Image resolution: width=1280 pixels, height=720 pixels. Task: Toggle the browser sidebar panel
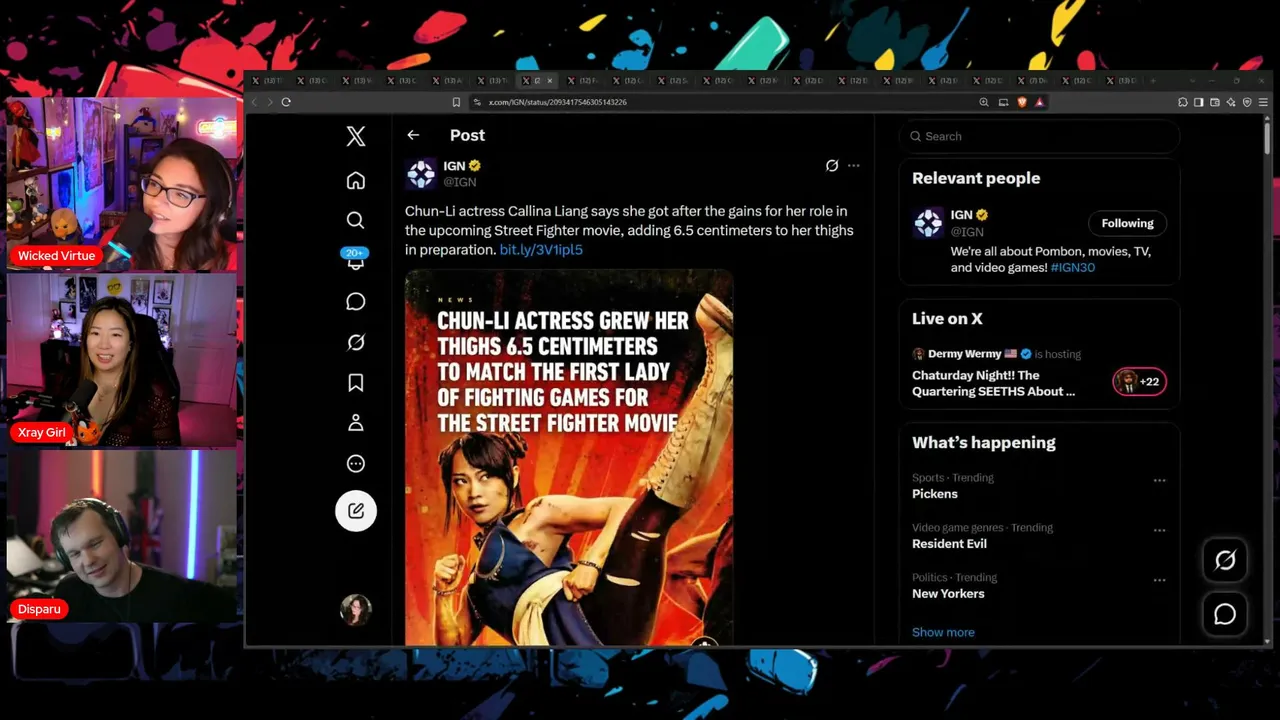(1199, 102)
